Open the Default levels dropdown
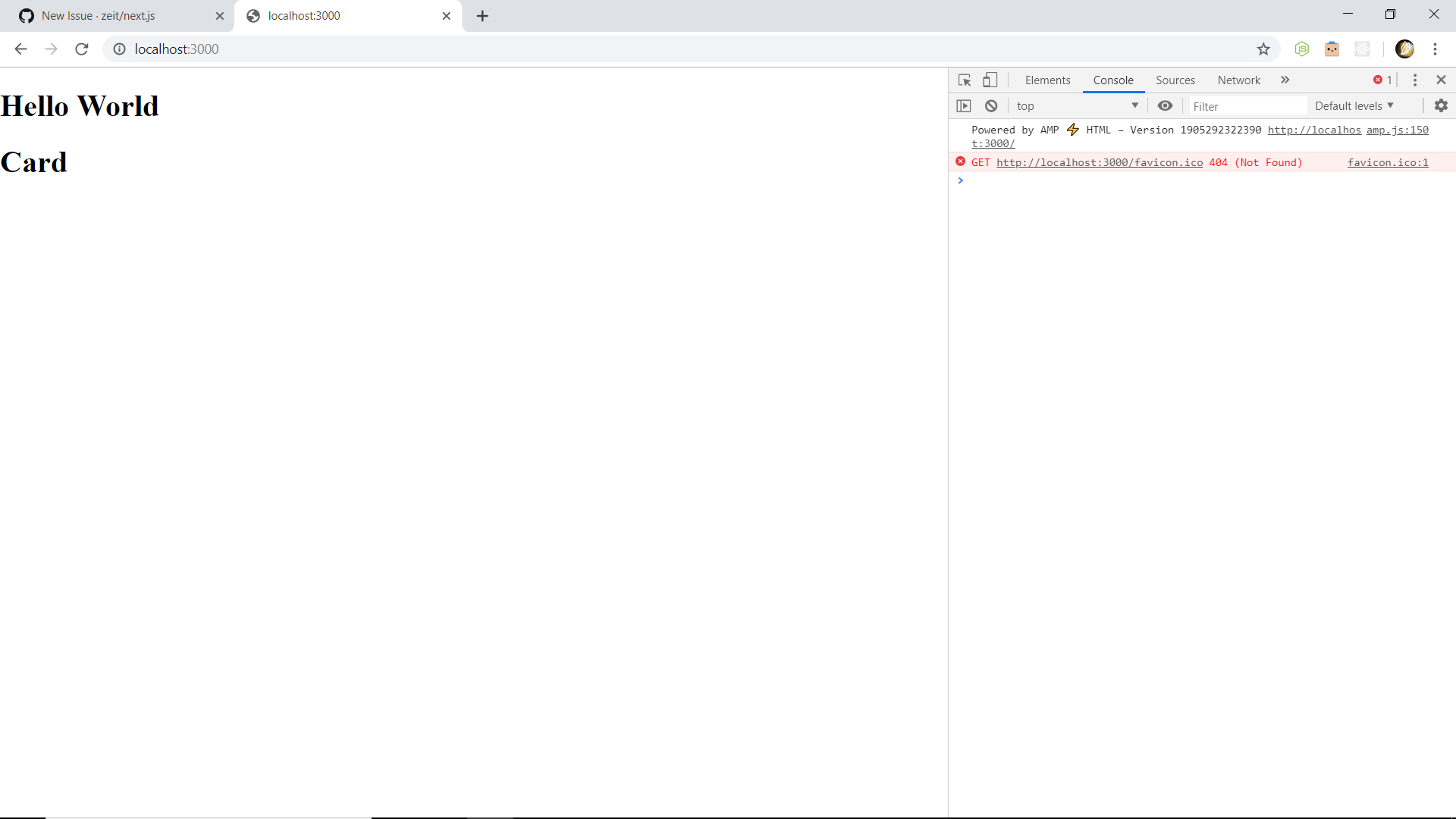1456x819 pixels. pyautogui.click(x=1354, y=105)
